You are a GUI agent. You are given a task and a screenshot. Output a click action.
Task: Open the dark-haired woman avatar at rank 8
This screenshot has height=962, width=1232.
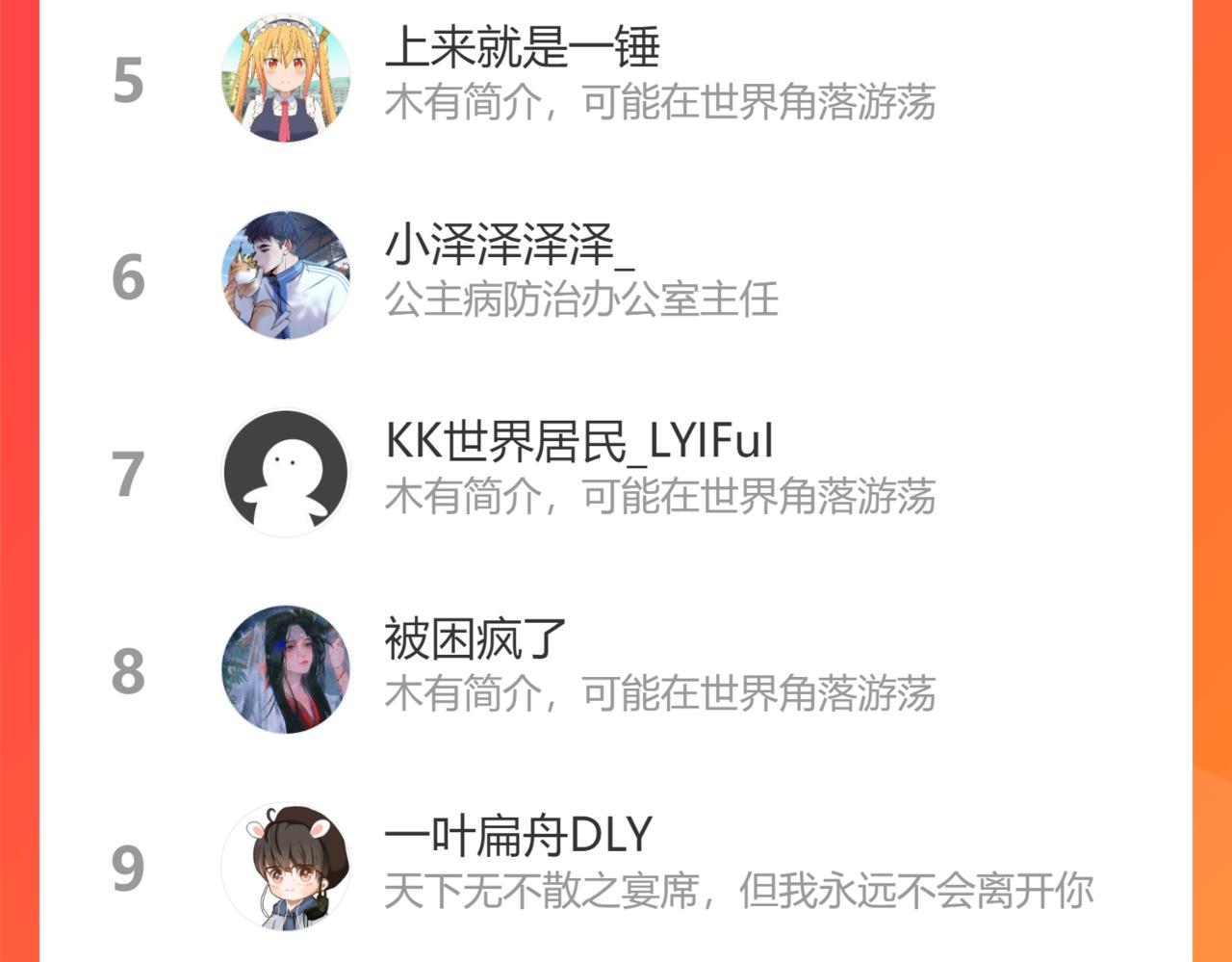coord(286,669)
